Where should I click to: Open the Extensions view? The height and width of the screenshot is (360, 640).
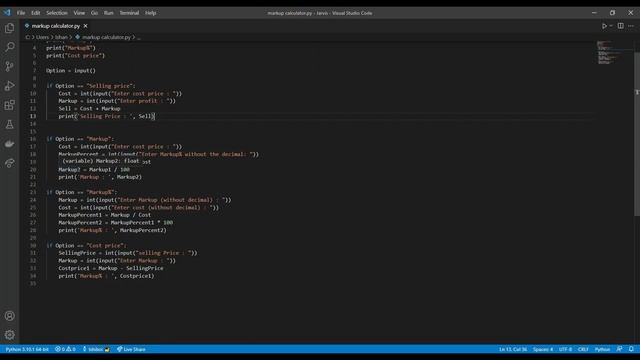9,105
